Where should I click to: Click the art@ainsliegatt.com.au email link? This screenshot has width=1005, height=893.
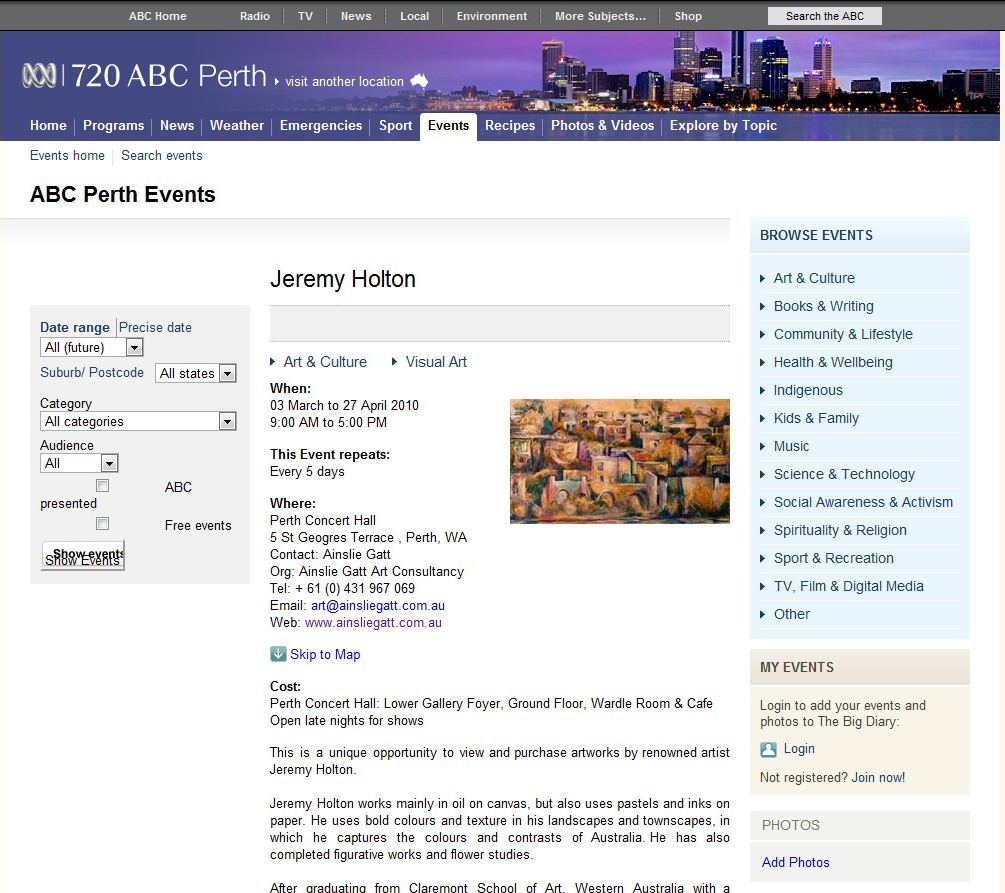[x=378, y=606]
